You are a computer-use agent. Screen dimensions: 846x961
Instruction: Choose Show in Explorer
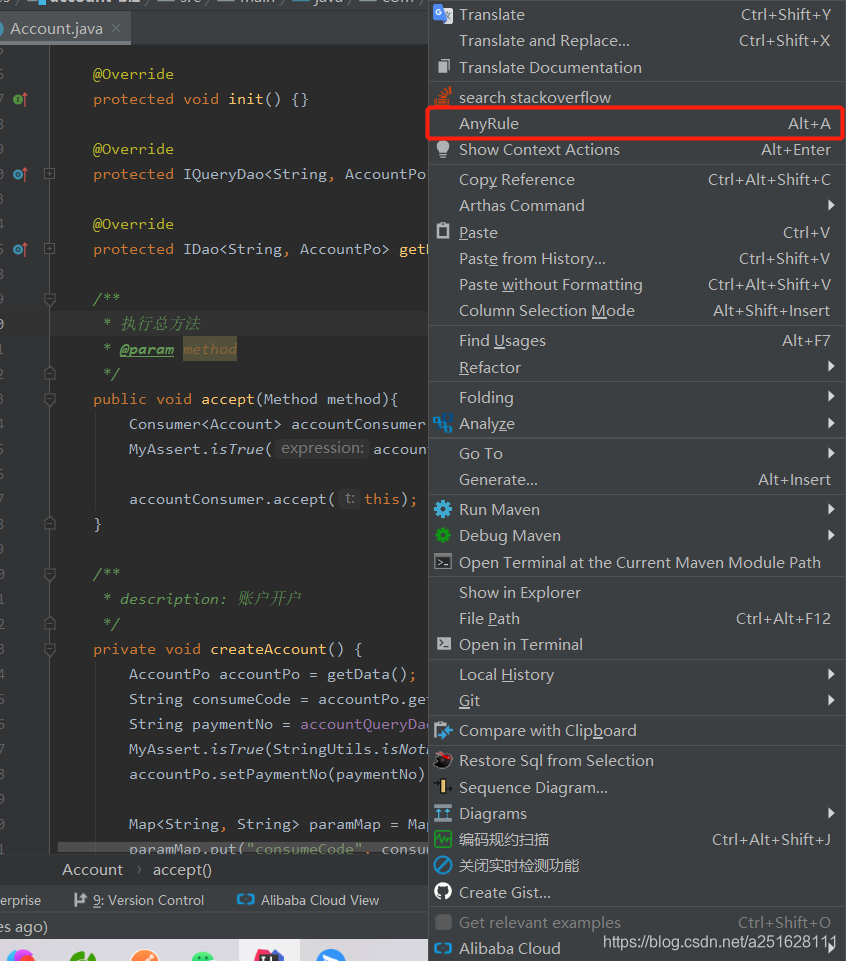click(636, 593)
